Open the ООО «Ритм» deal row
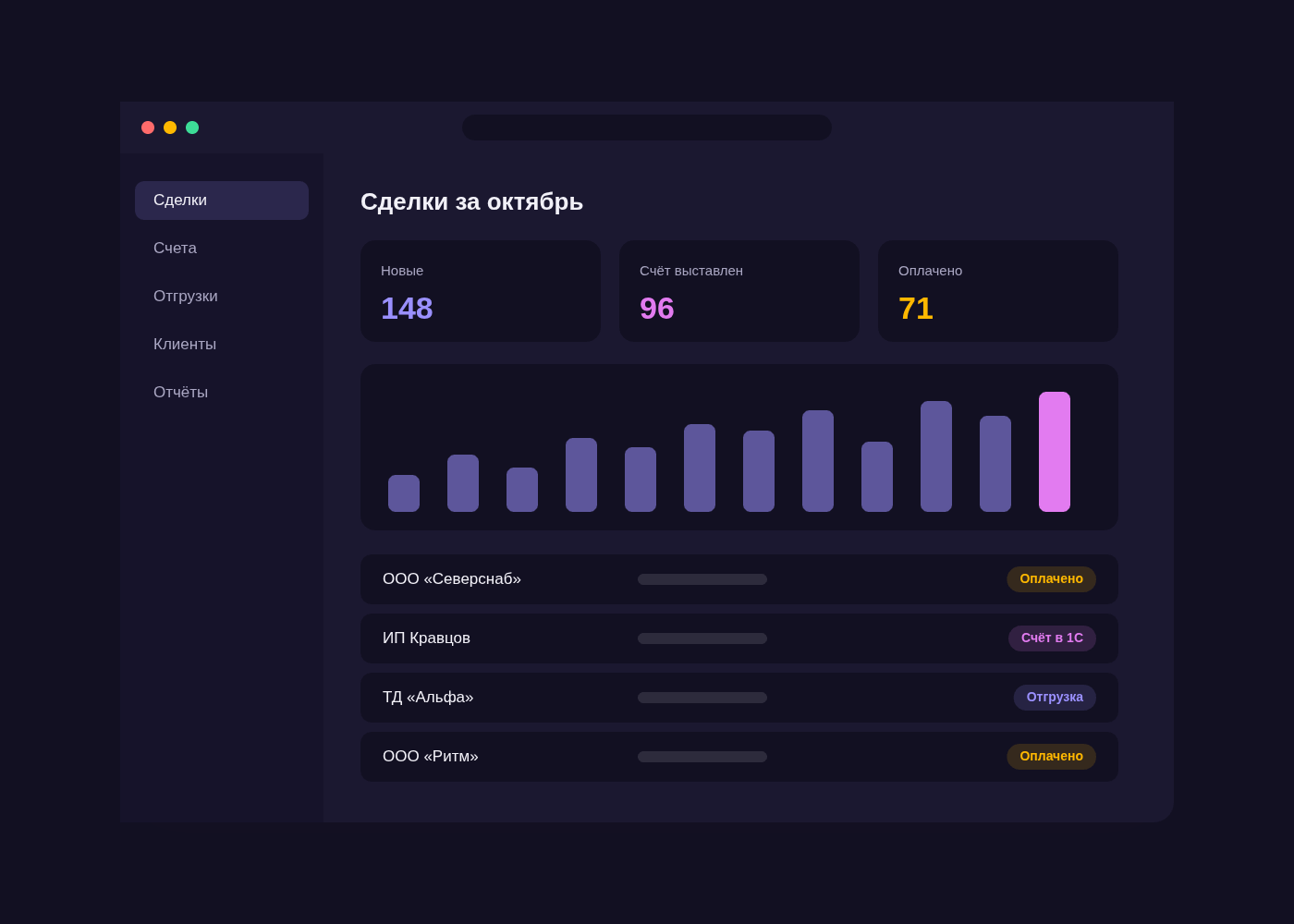This screenshot has height=924, width=1294. coord(739,757)
